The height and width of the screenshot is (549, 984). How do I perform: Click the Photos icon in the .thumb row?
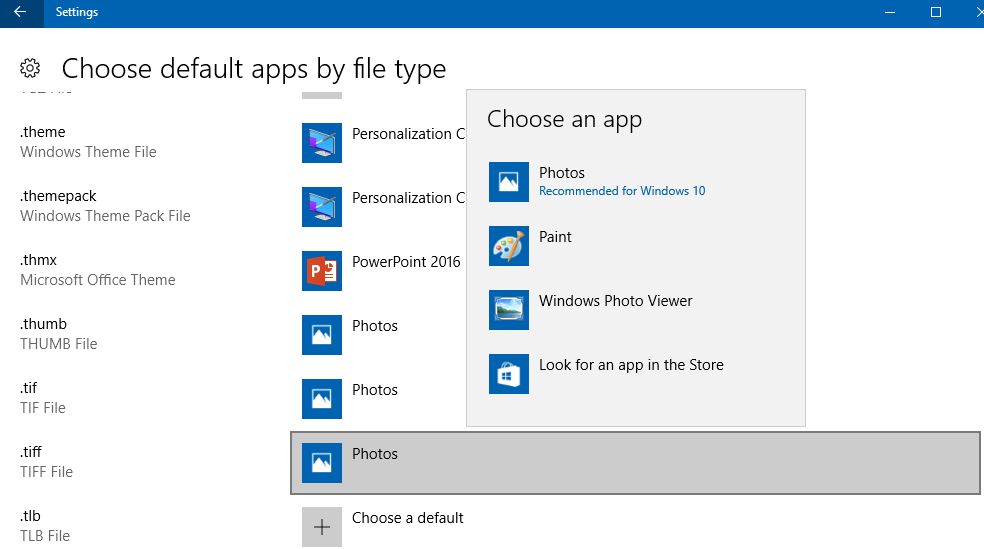click(x=322, y=335)
